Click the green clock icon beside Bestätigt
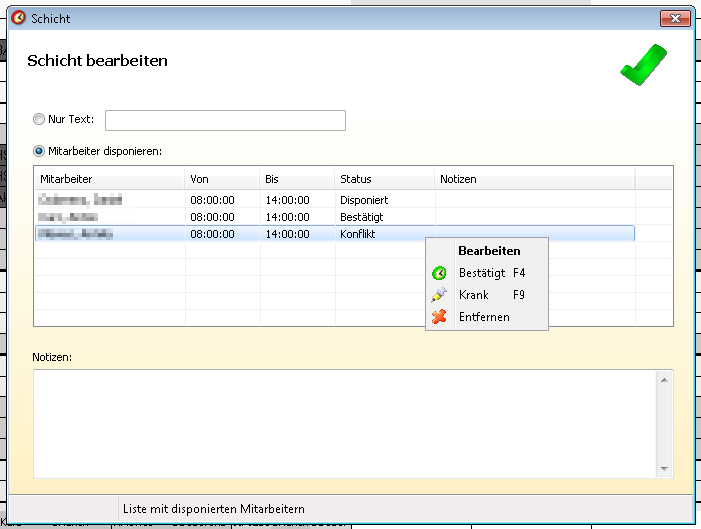Image resolution: width=701 pixels, height=529 pixels. tap(439, 273)
